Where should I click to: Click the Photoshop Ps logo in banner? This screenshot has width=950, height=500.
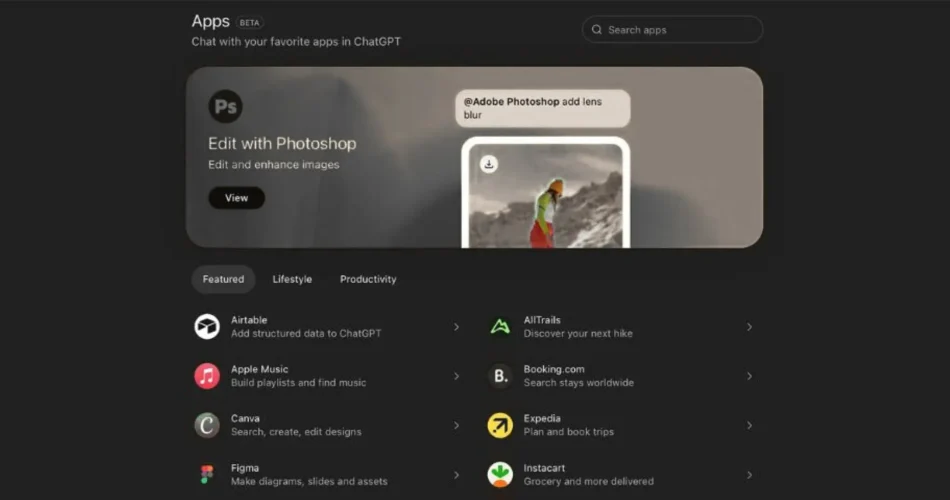click(x=225, y=106)
